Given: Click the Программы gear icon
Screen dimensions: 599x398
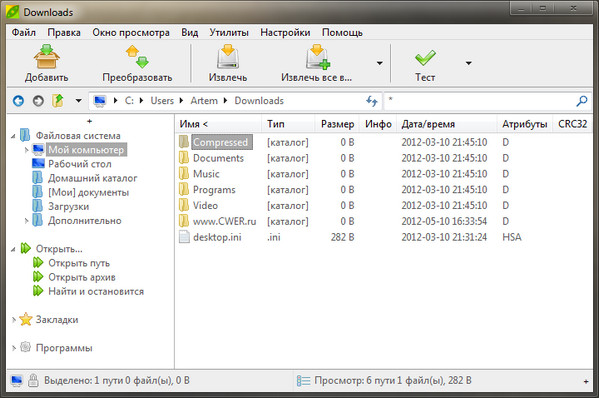Looking at the screenshot, I should coord(25,347).
